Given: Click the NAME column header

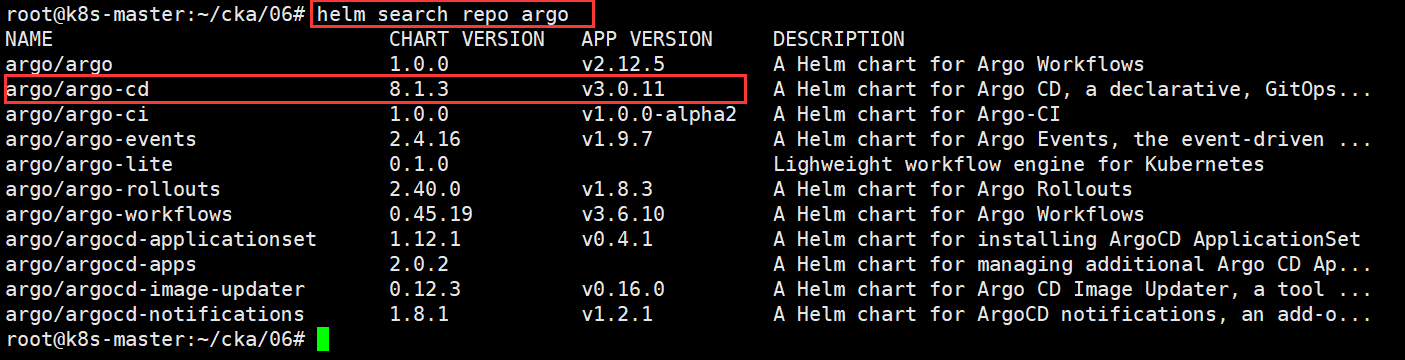Looking at the screenshot, I should point(29,40).
